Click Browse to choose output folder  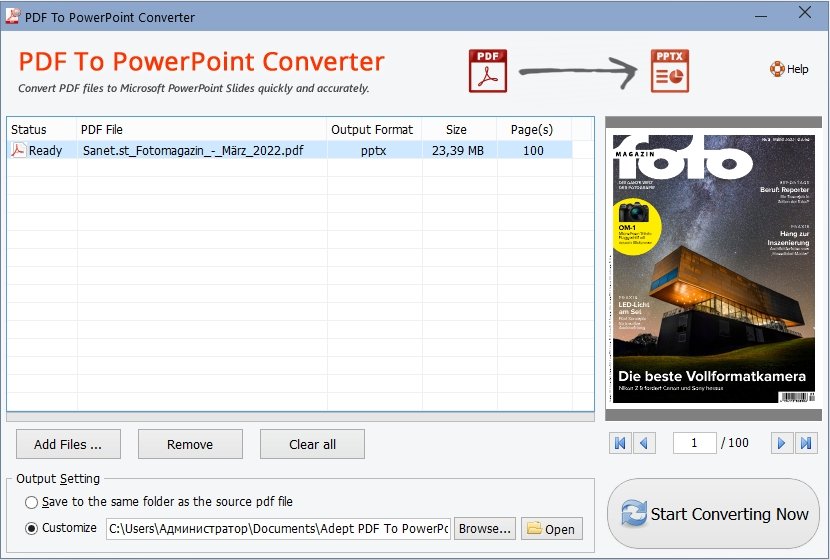tap(485, 529)
